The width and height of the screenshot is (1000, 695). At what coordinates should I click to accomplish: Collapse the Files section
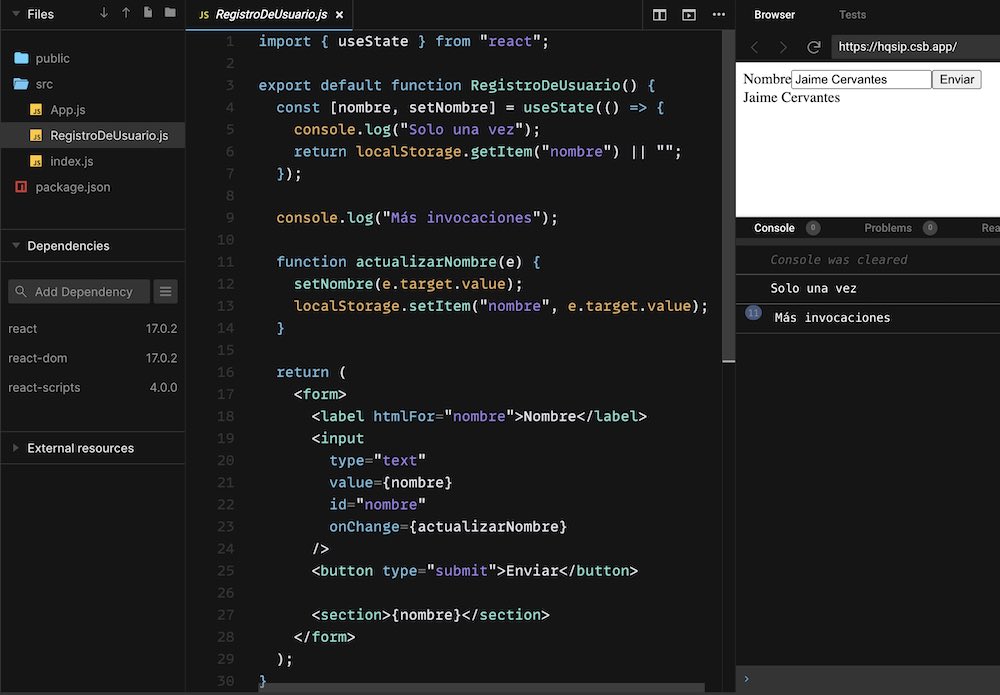tap(15, 15)
